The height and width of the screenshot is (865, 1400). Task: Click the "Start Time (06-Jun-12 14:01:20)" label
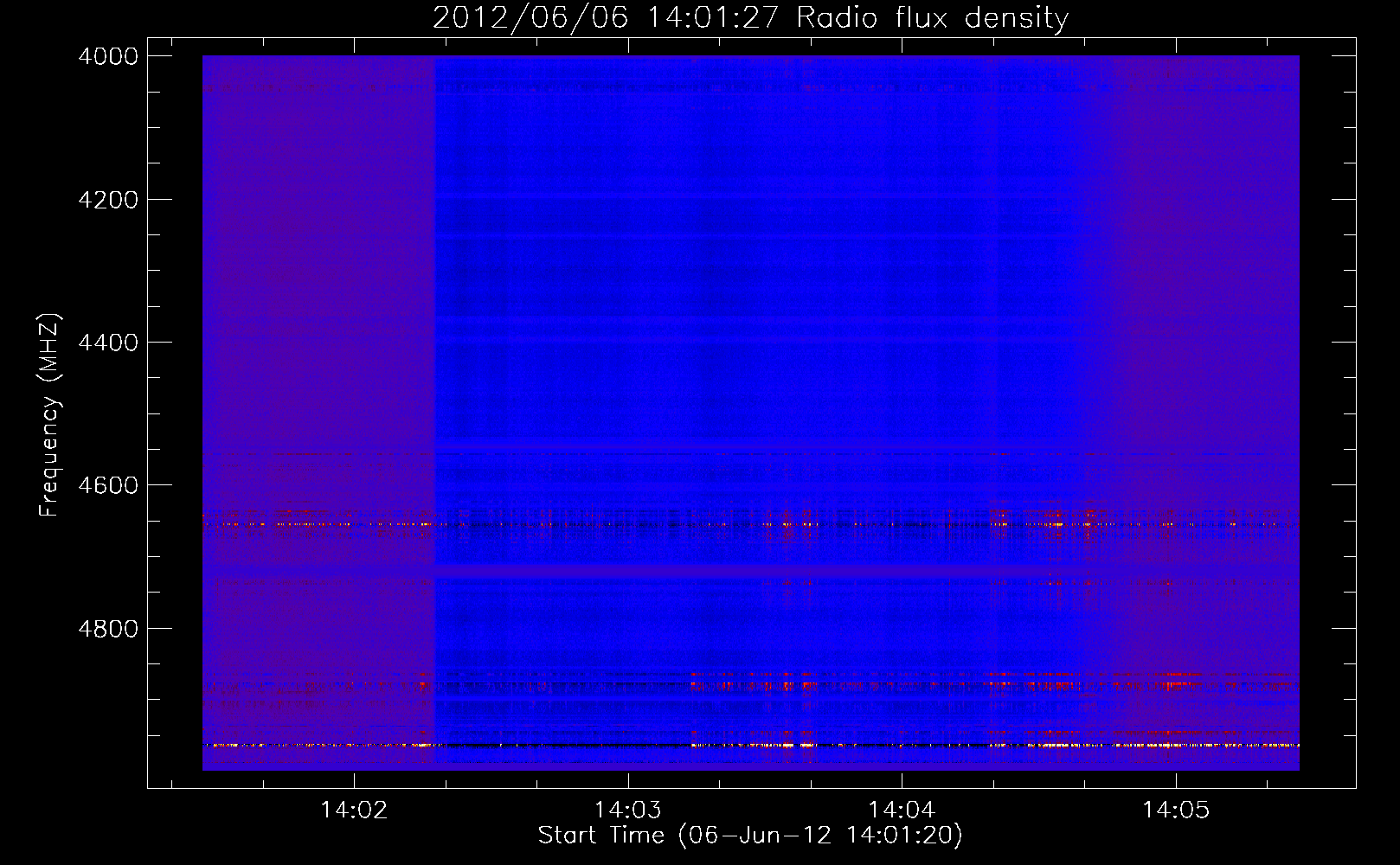tap(750, 836)
